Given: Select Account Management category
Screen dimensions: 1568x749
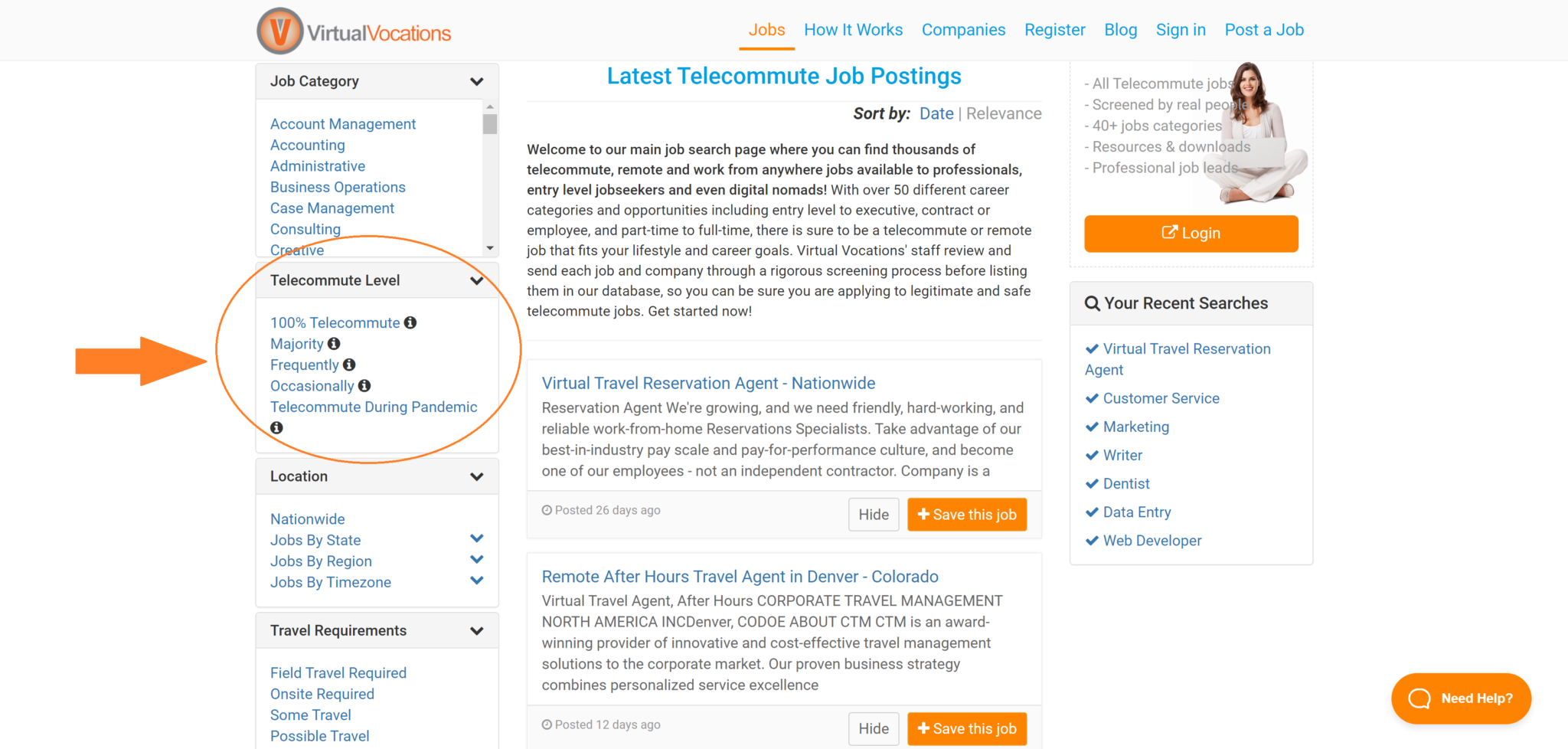Looking at the screenshot, I should [343, 124].
